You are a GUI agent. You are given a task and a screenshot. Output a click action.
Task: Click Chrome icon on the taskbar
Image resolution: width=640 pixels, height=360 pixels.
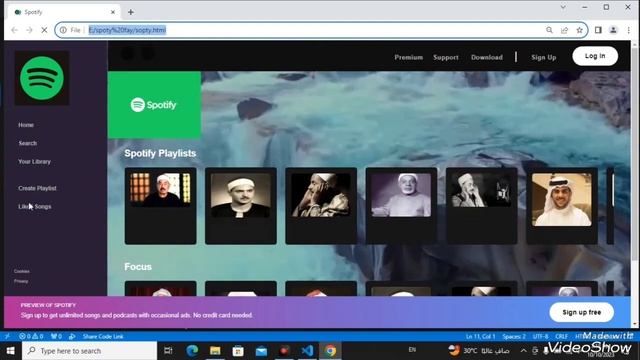pos(330,351)
